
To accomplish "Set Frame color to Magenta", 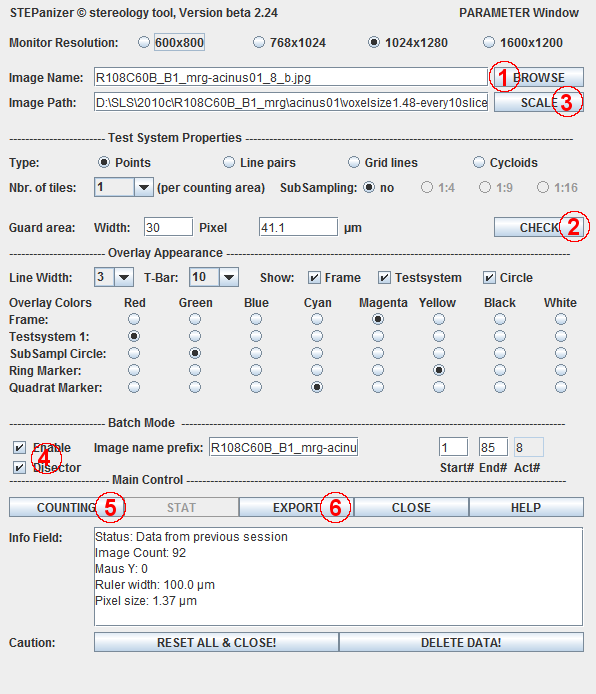I will tap(378, 319).
